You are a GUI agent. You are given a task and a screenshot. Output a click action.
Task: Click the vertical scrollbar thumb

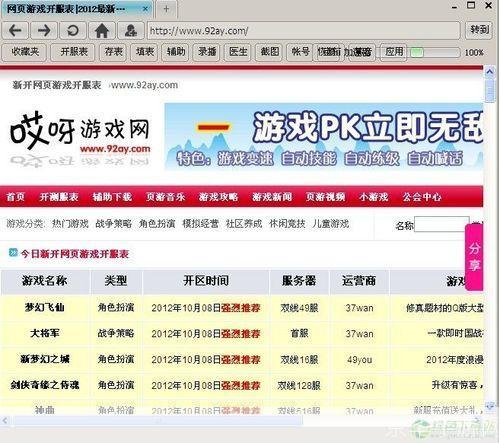pos(489,90)
